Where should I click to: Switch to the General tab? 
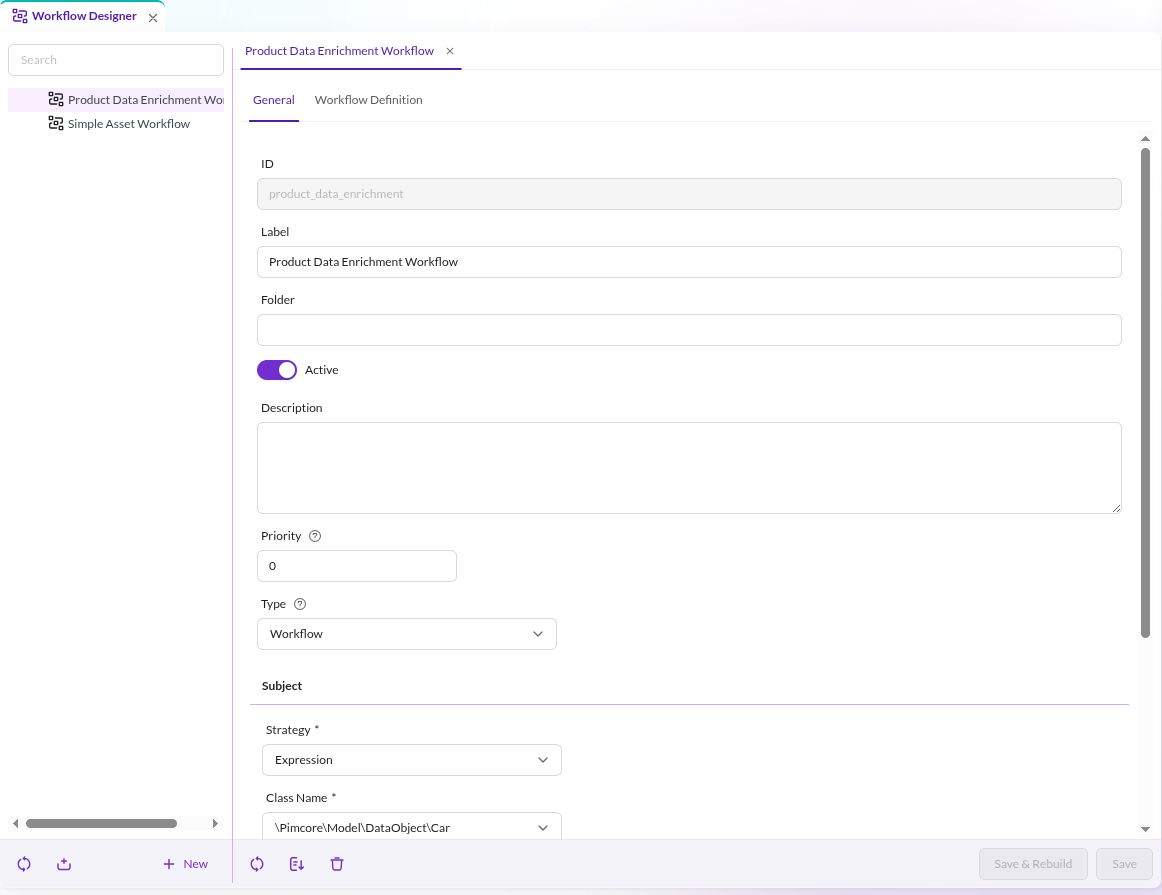273,100
